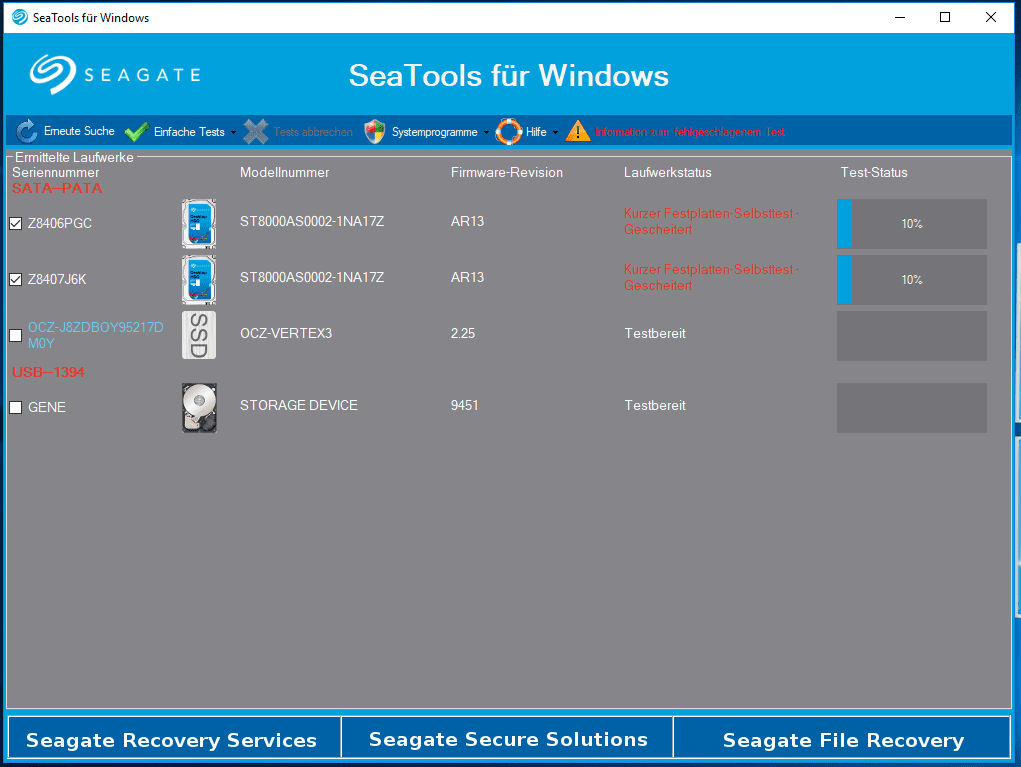Viewport: 1021px width, 767px height.
Task: Click the Ermittelte Laufwerke group label
Action: (74, 158)
